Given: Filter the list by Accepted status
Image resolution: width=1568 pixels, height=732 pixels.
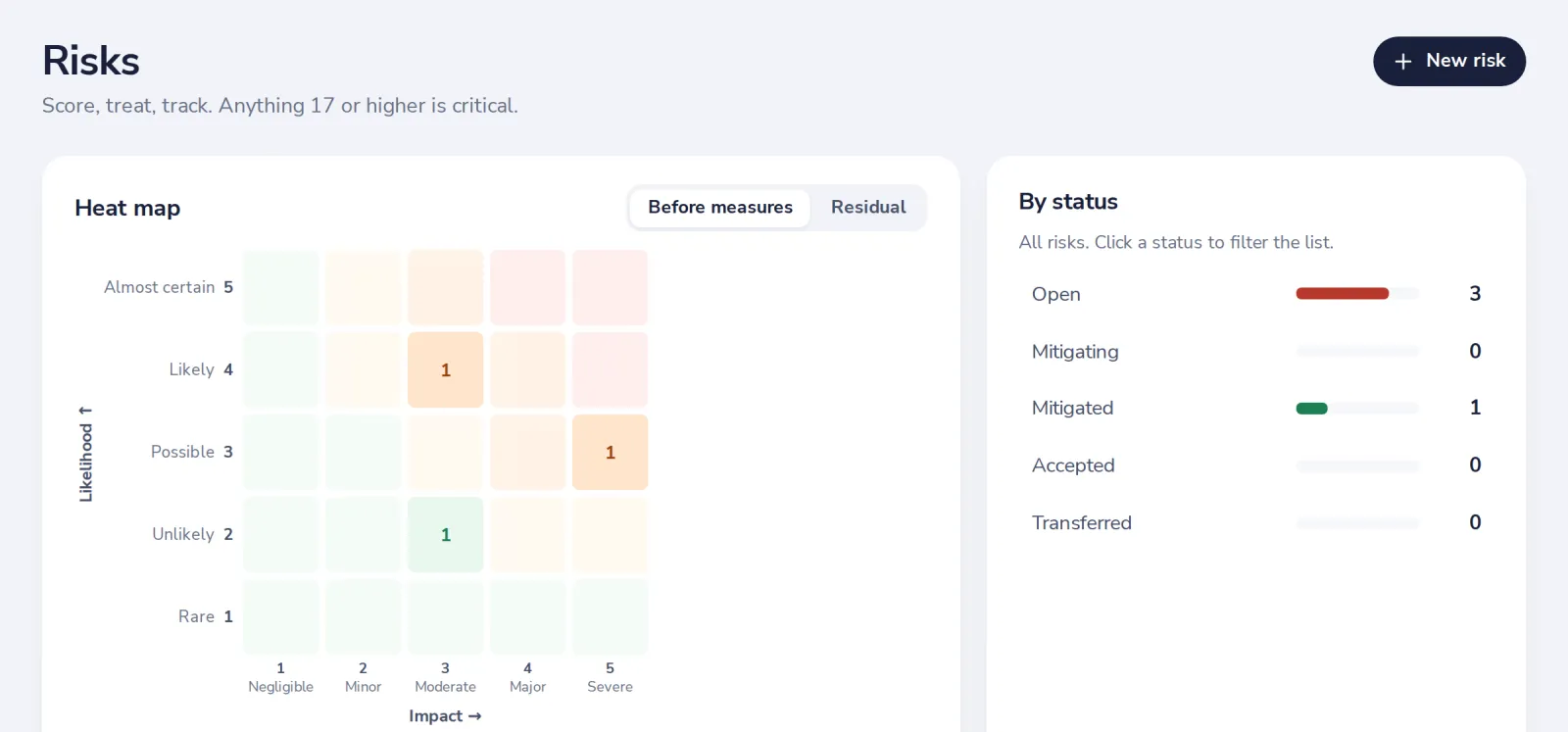Looking at the screenshot, I should pos(1256,465).
